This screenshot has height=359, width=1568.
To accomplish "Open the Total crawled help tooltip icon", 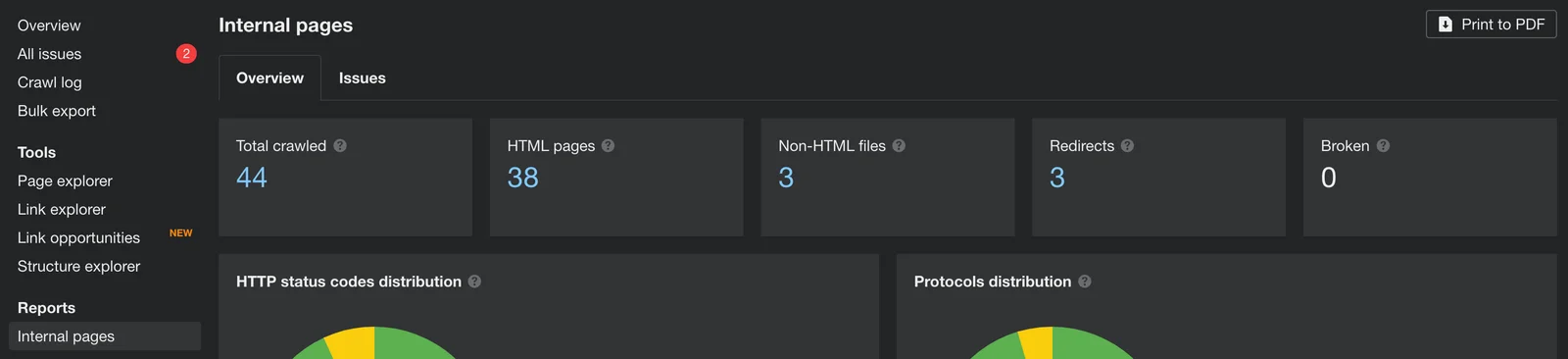I will point(340,145).
